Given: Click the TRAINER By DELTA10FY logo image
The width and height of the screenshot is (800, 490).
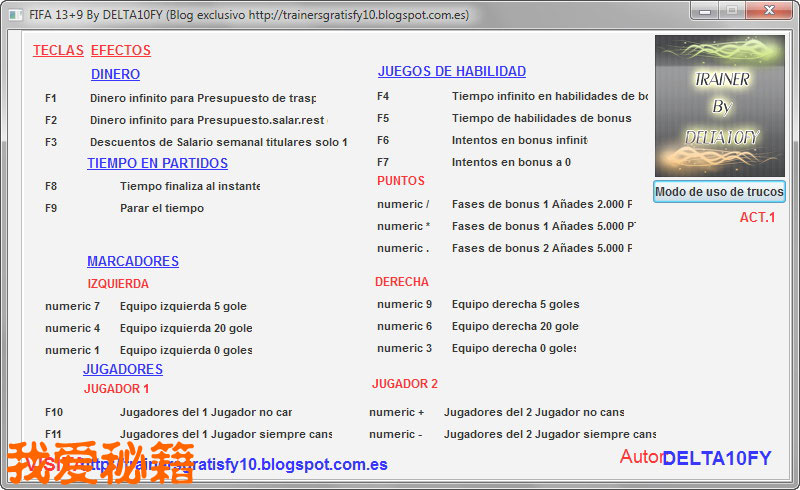Looking at the screenshot, I should pos(719,106).
